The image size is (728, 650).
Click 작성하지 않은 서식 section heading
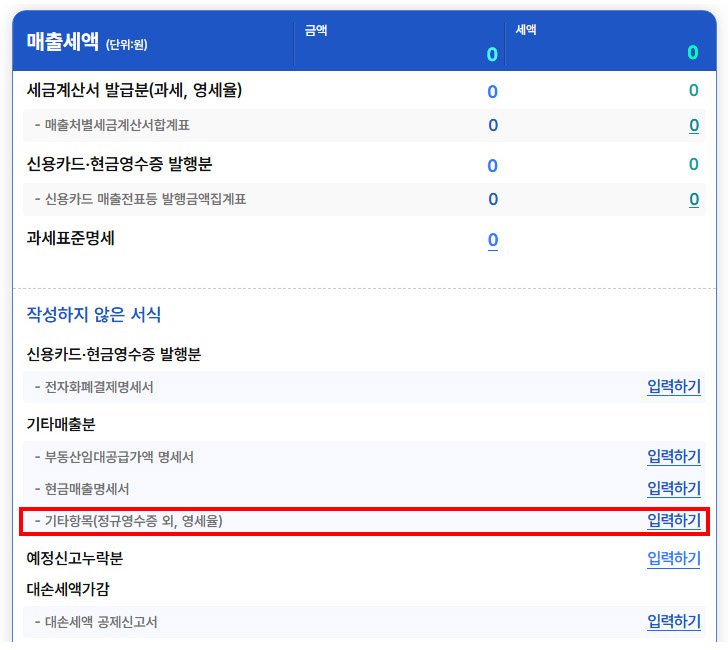93,315
